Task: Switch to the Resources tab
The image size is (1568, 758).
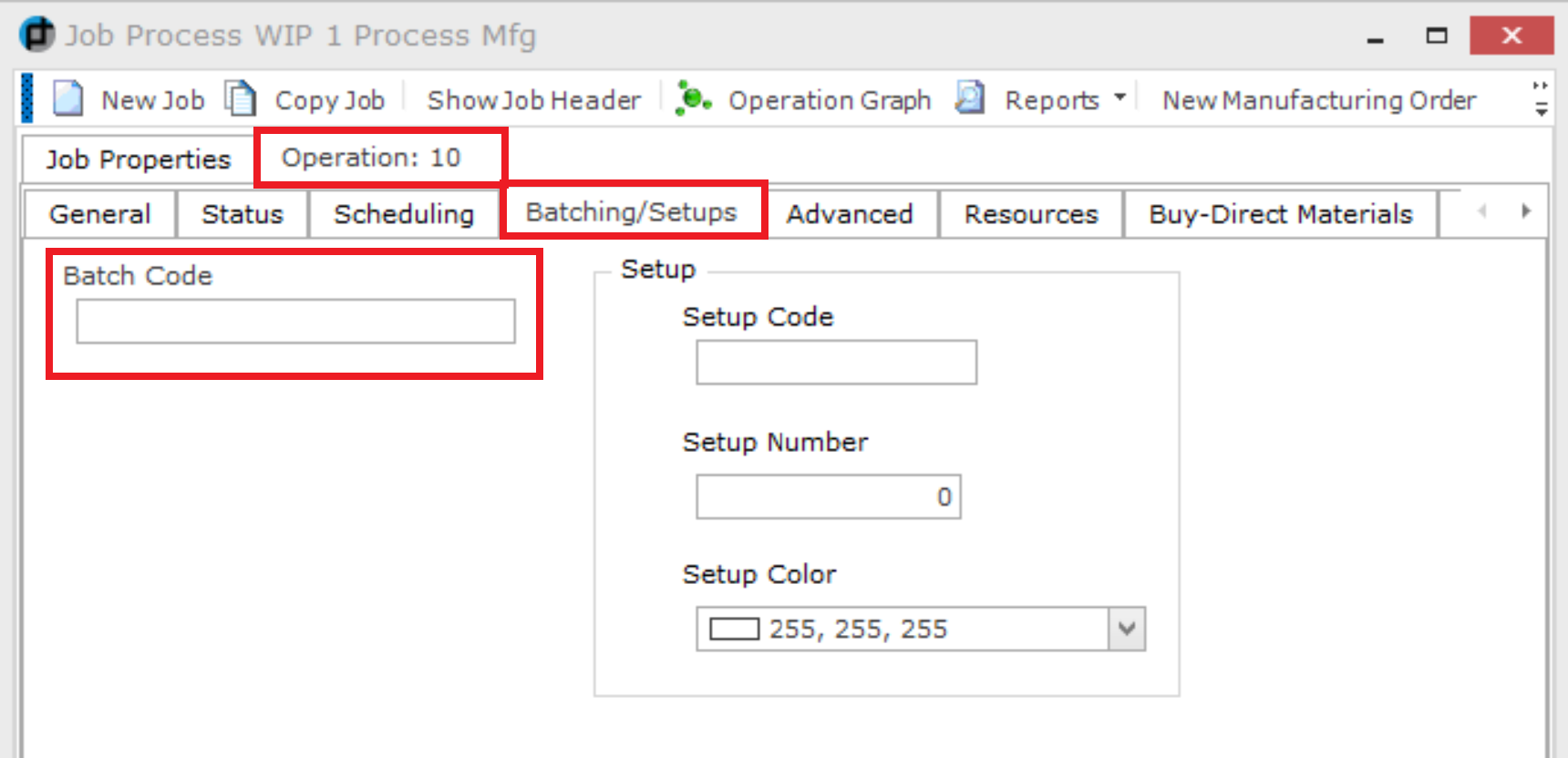Action: click(x=1031, y=214)
